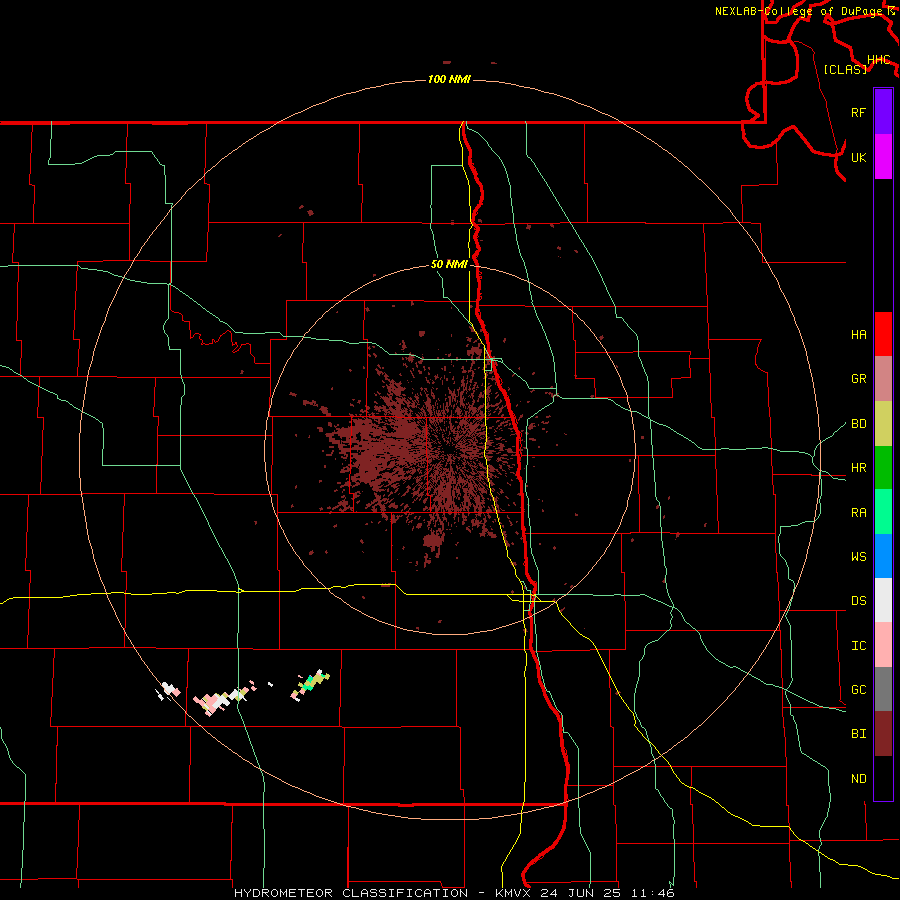Click the RF legend label

click(858, 112)
